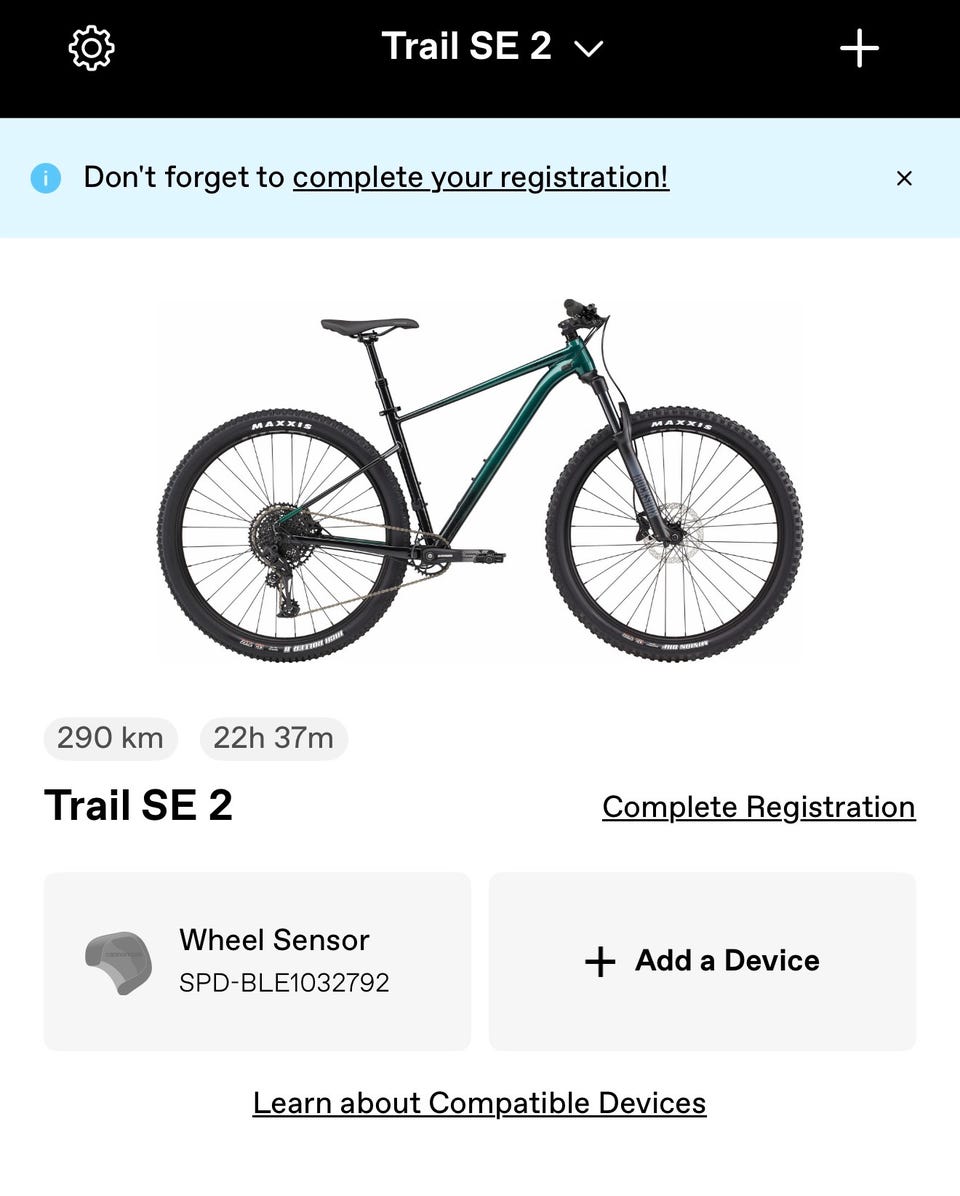
Task: Select the 290 km distance badge
Action: coord(110,739)
